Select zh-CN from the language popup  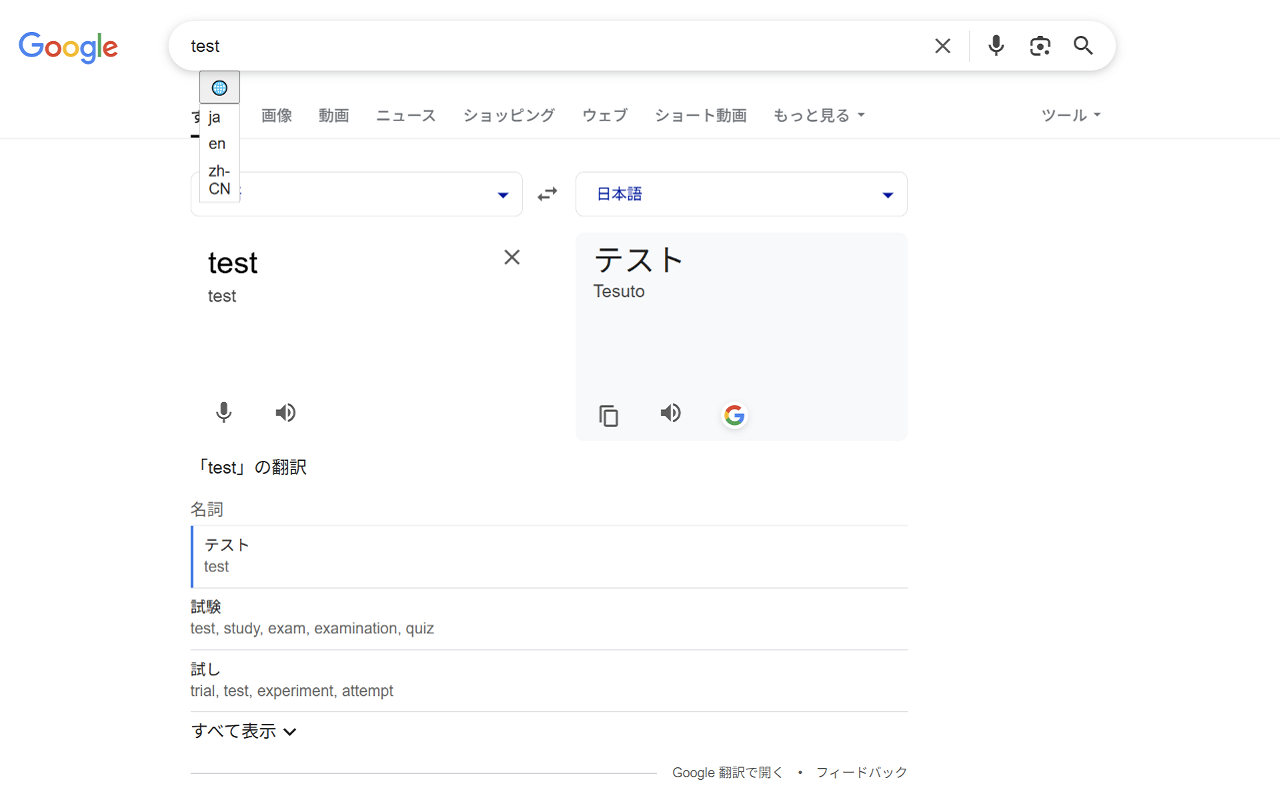[x=219, y=180]
